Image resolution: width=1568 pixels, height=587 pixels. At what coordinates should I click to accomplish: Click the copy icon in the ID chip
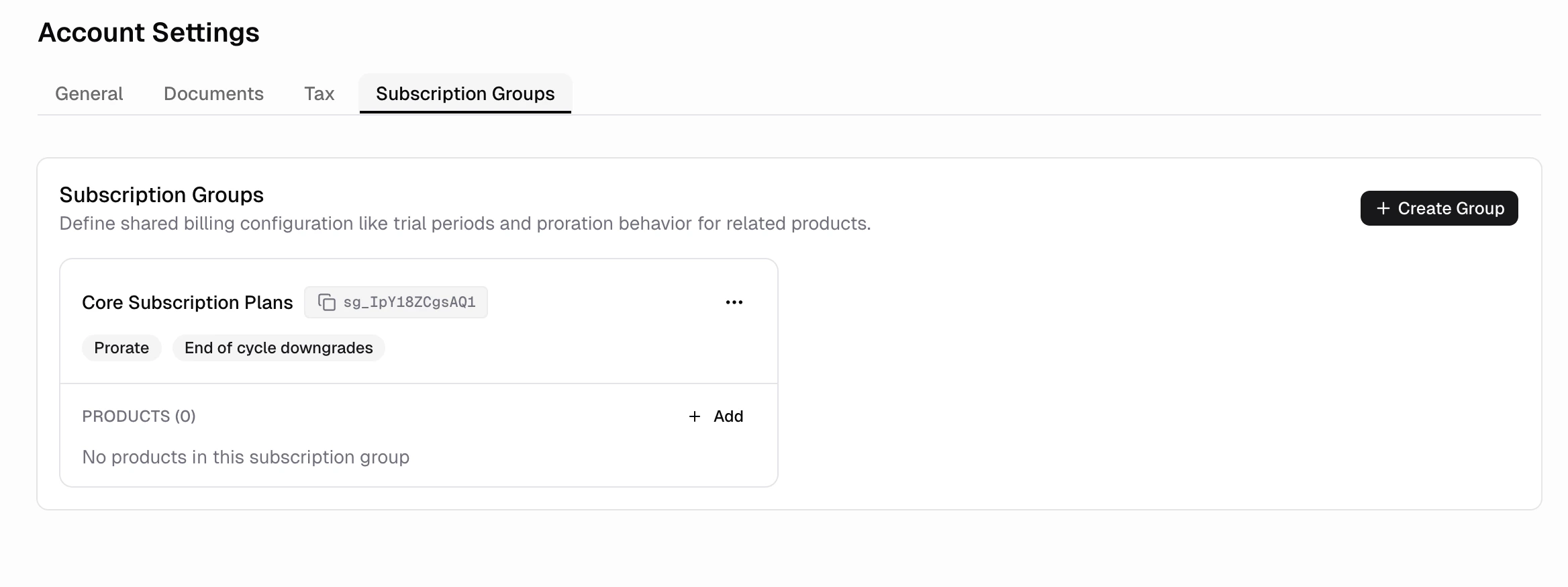point(327,302)
